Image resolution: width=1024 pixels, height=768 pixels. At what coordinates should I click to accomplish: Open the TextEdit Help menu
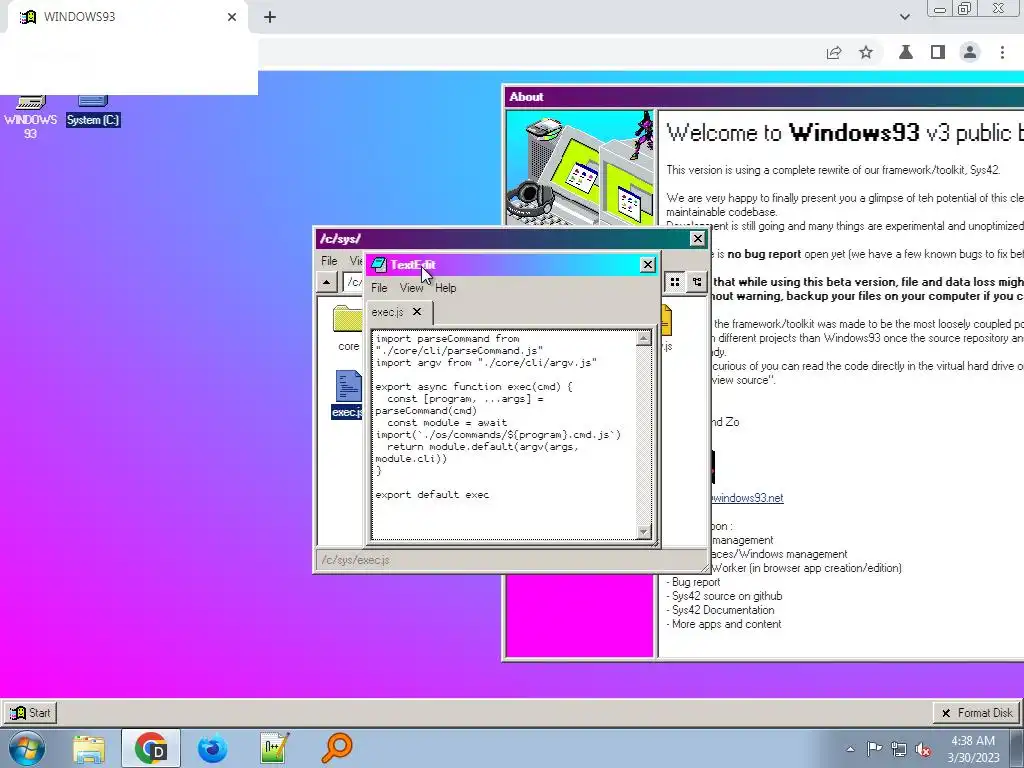(445, 288)
